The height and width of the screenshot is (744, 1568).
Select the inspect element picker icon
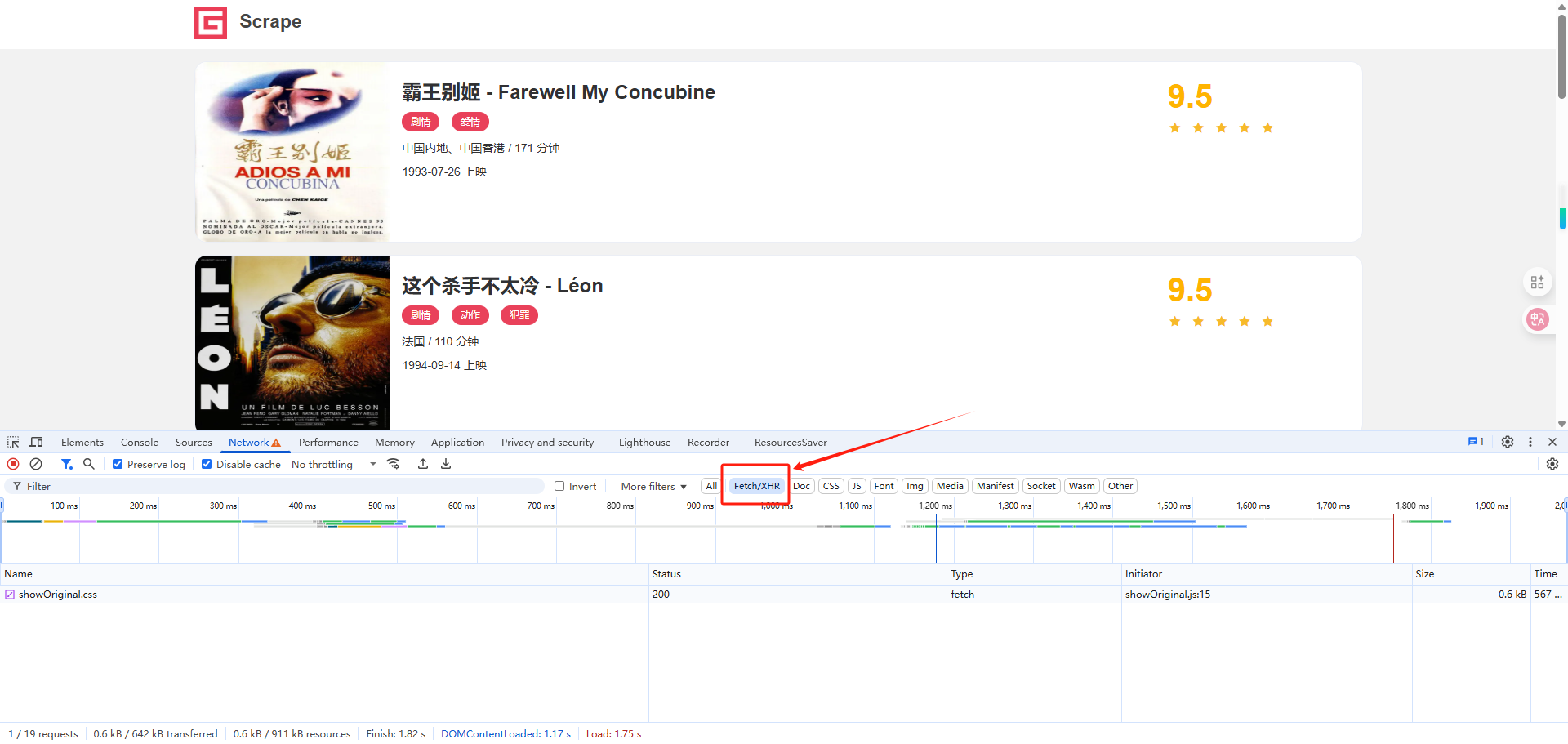click(x=13, y=442)
